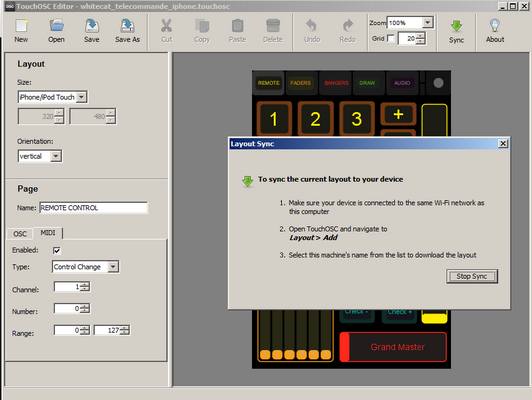Click the page Name input field
This screenshot has width=532, height=400.
(x=93, y=208)
